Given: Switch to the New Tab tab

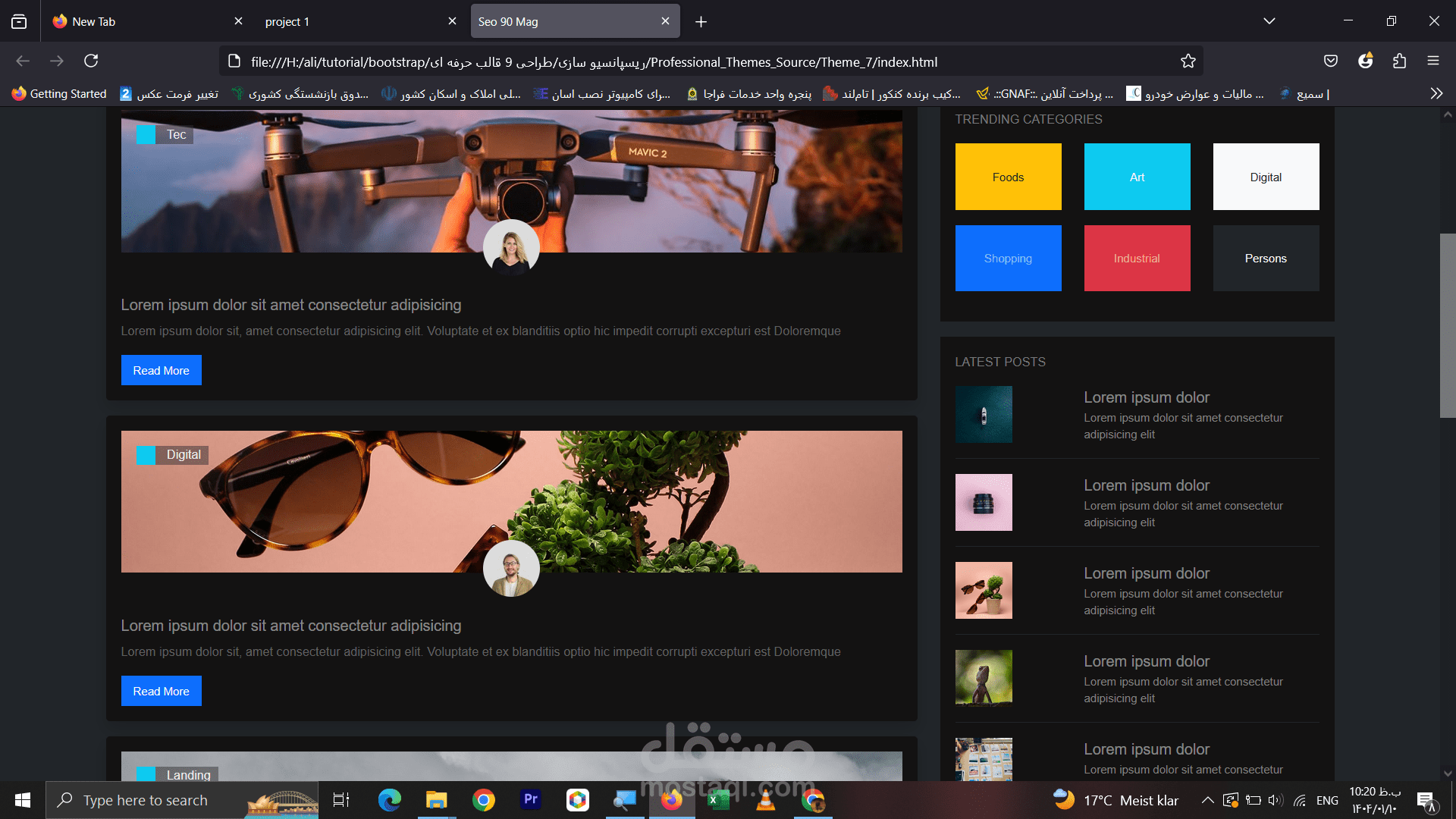Looking at the screenshot, I should (148, 21).
